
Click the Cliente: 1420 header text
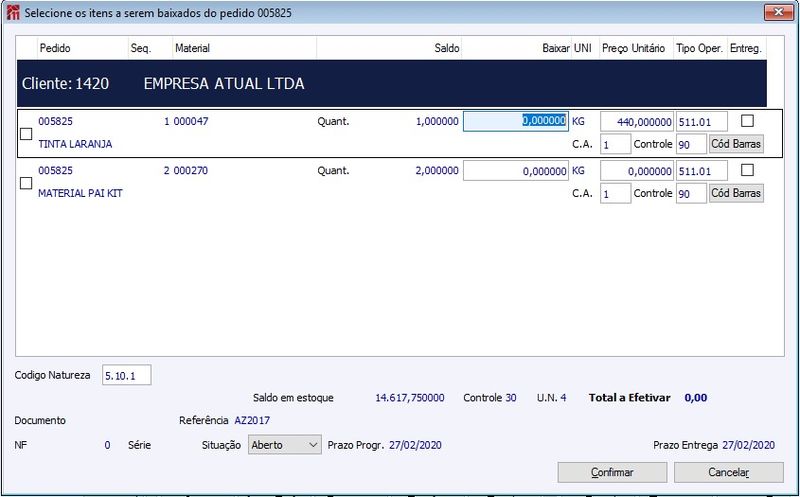tap(65, 84)
